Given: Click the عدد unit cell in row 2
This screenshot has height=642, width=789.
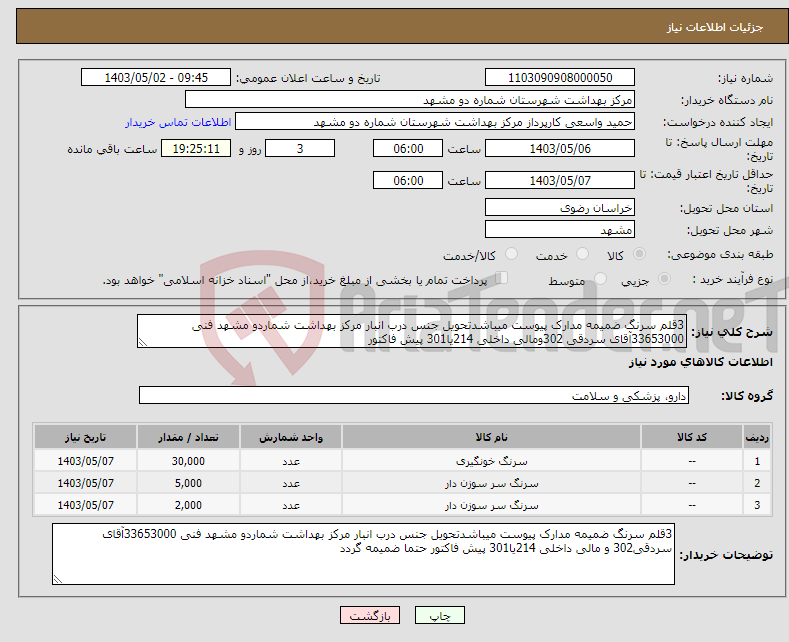Looking at the screenshot, I should (x=291, y=483).
